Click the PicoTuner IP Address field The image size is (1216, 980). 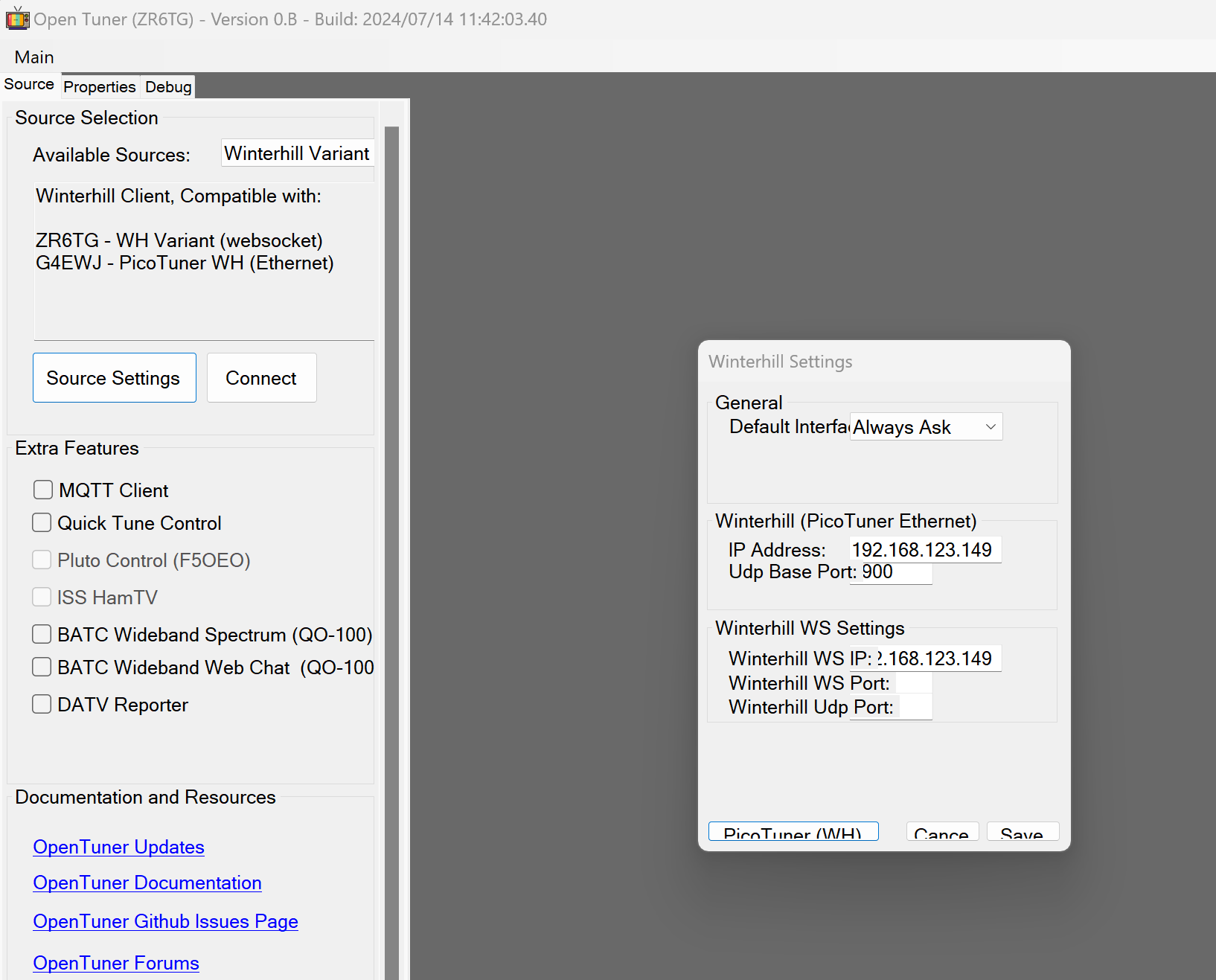click(x=925, y=550)
